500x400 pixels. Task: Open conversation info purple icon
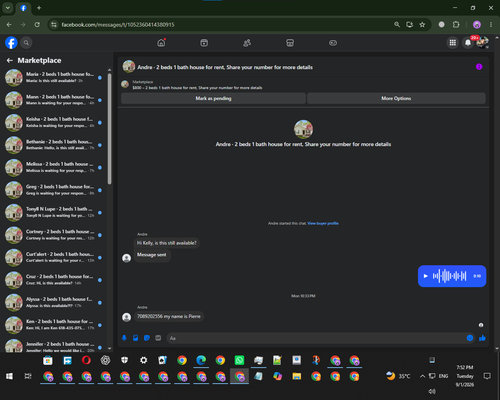[479, 67]
